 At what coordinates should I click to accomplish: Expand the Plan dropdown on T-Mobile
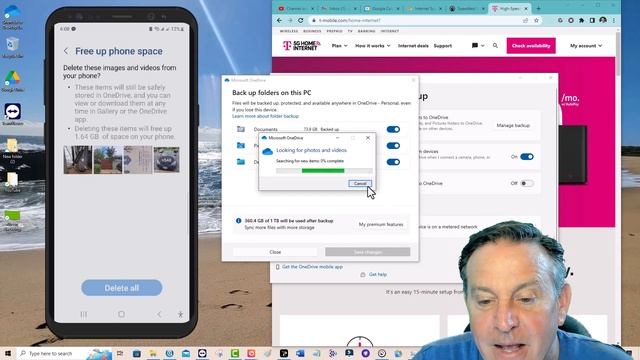(x=340, y=46)
